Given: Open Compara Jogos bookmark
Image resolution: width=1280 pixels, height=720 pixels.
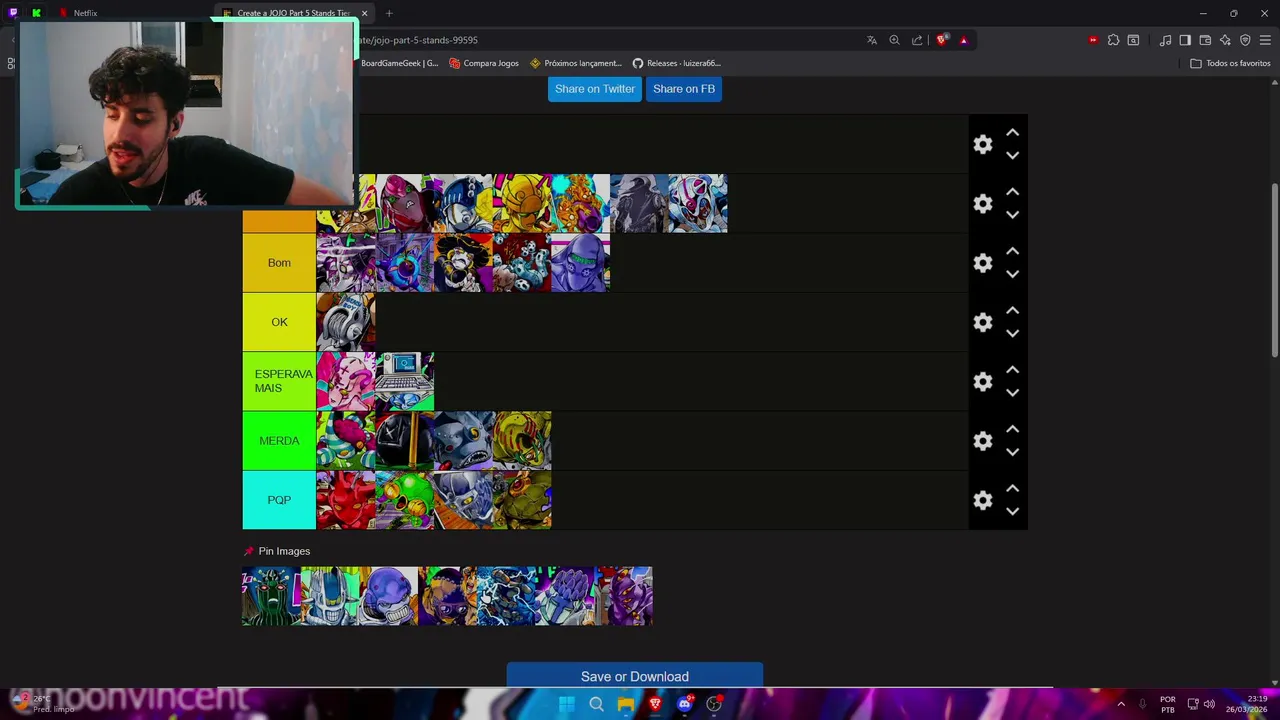Looking at the screenshot, I should pos(484,63).
